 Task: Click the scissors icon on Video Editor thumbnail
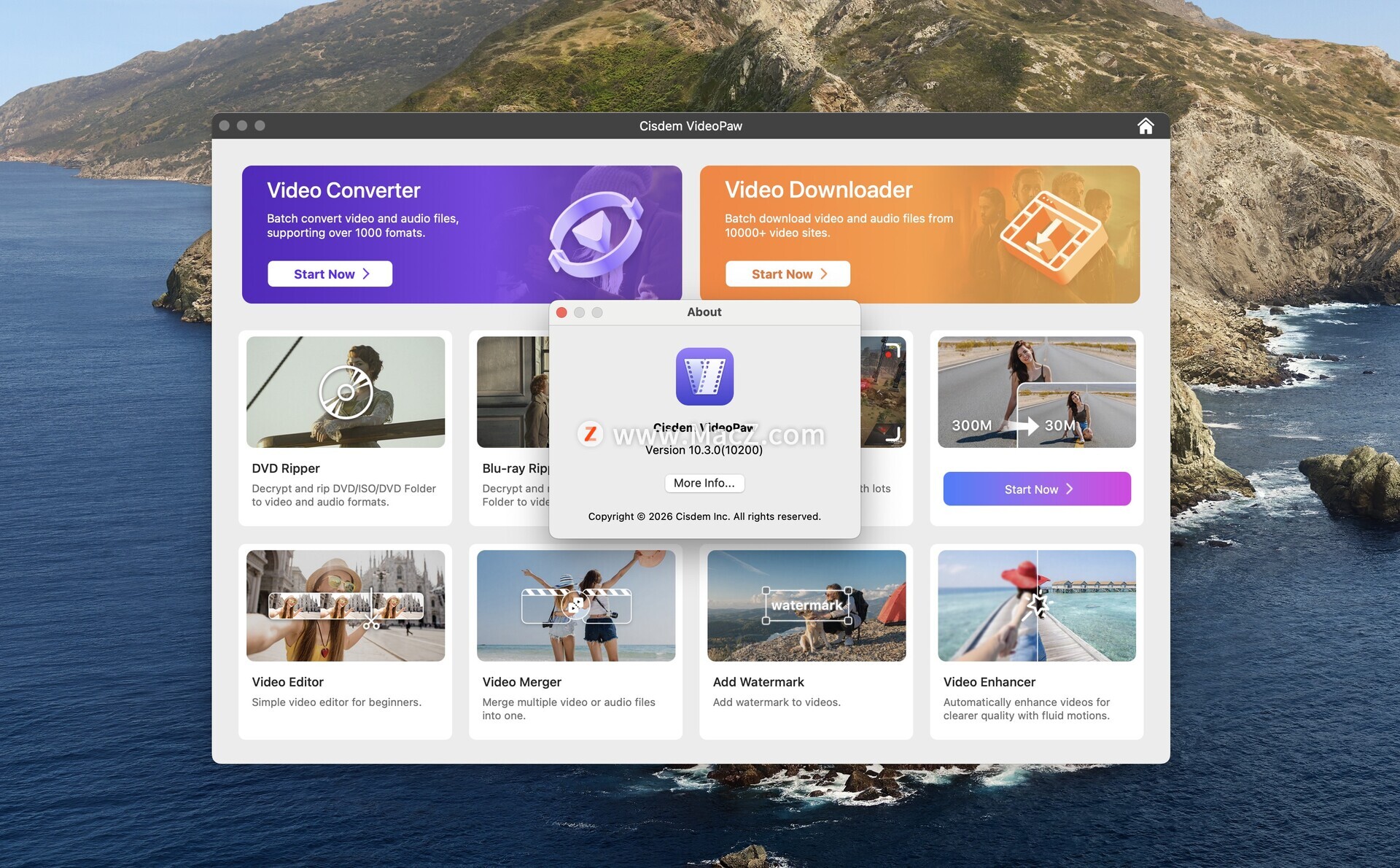[371, 623]
